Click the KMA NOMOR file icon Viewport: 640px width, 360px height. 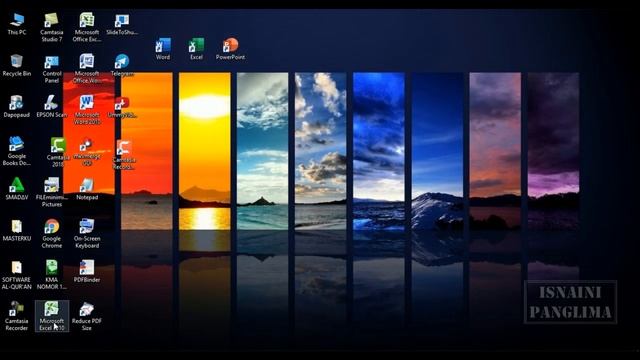point(51,275)
